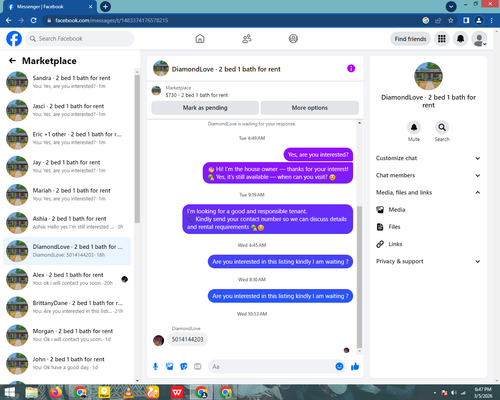
Task: Open Jasci's rental conversation
Action: pyautogui.click(x=67, y=110)
